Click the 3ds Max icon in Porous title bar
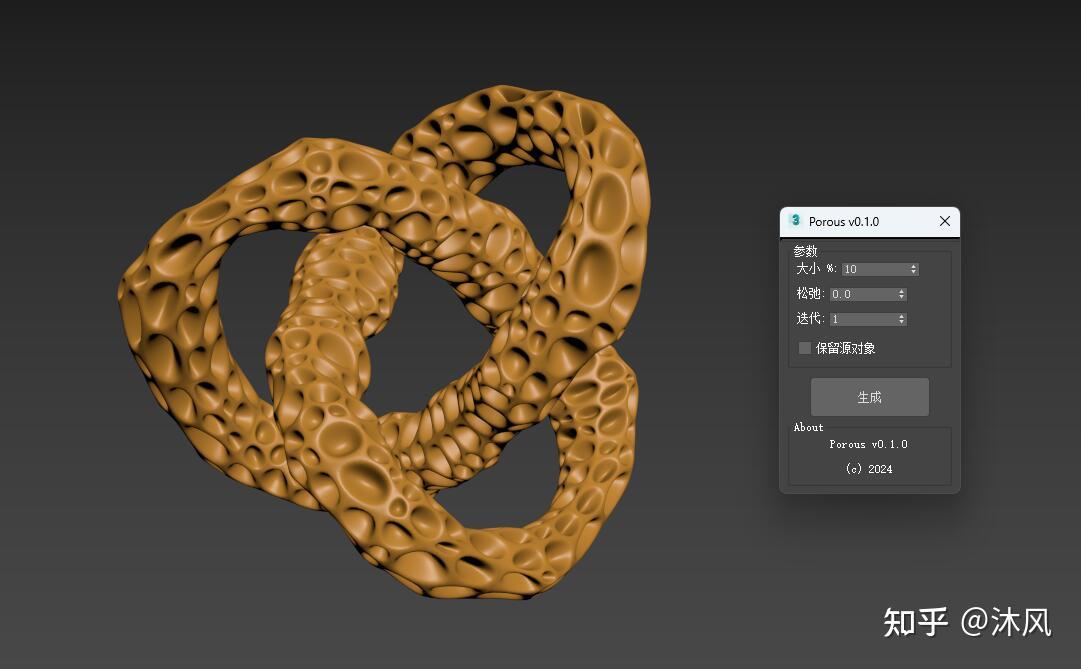Screen dimensions: 1081x669 pos(795,221)
